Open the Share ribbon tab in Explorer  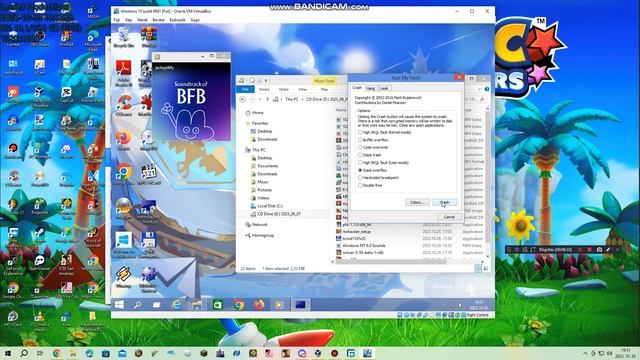click(284, 89)
